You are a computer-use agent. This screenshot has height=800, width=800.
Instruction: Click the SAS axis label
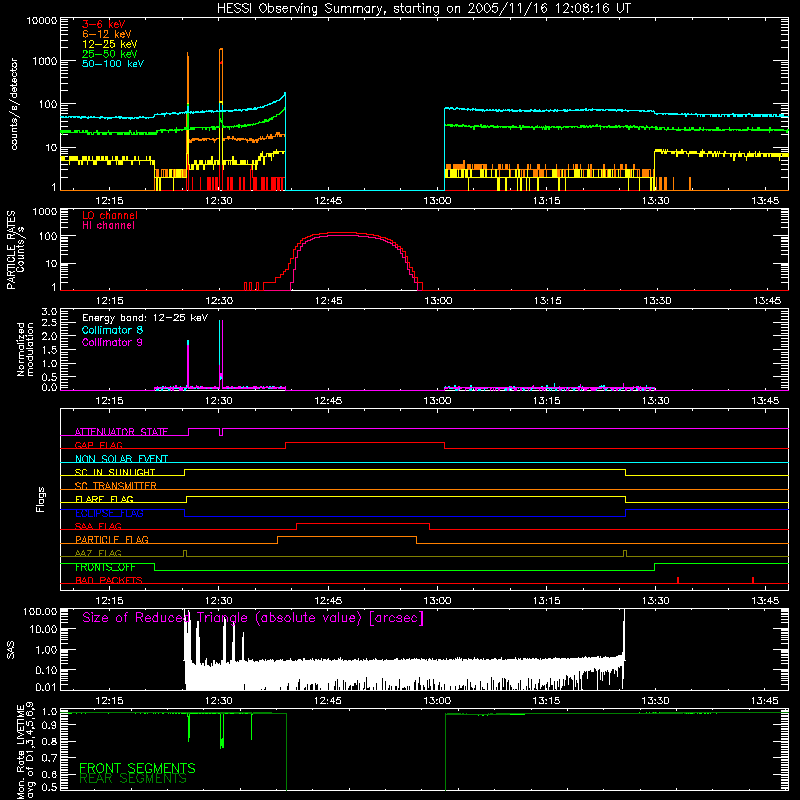pyautogui.click(x=10, y=650)
